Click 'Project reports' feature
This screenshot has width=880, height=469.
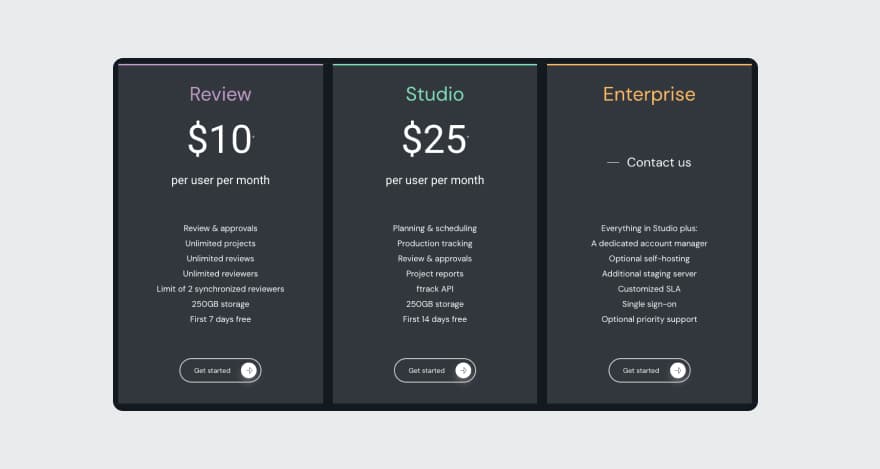(x=435, y=274)
